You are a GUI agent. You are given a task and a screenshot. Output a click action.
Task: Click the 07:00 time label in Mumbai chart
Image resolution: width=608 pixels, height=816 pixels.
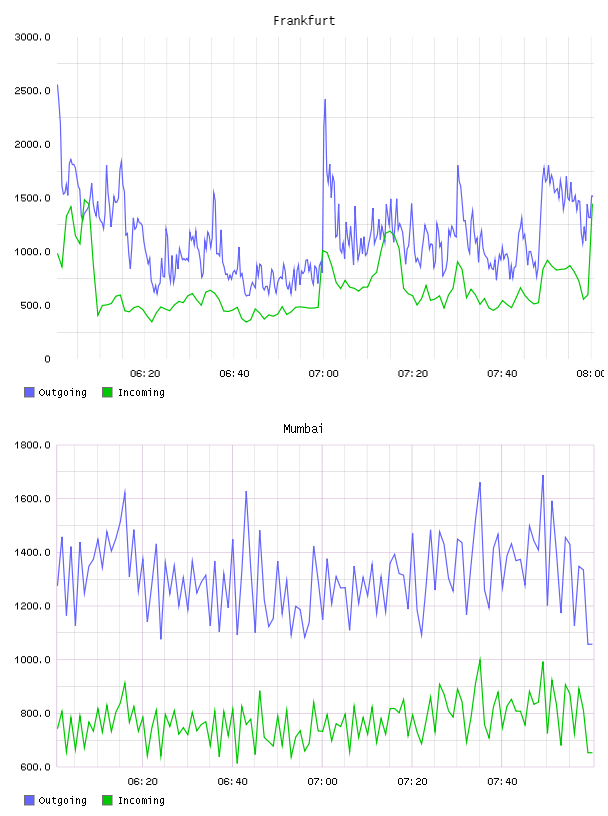click(322, 782)
